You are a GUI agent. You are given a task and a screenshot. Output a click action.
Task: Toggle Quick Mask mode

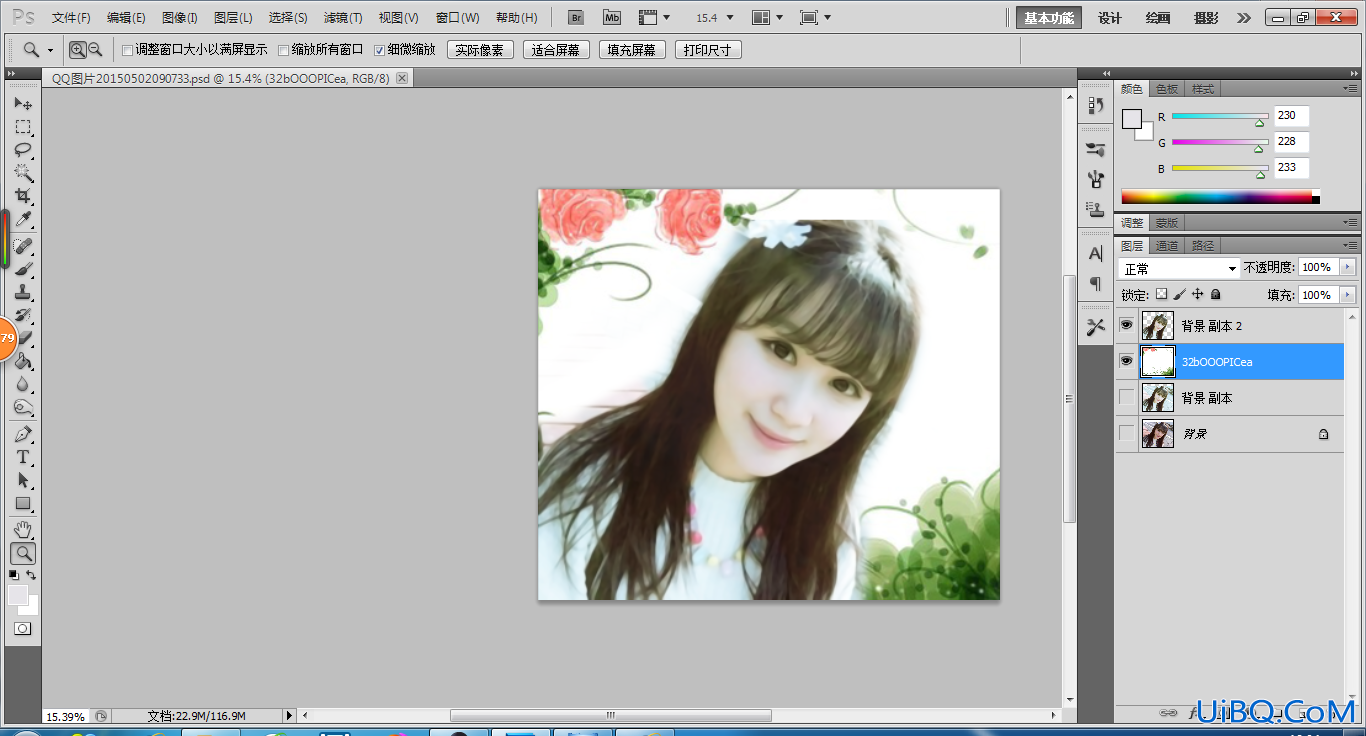22,629
